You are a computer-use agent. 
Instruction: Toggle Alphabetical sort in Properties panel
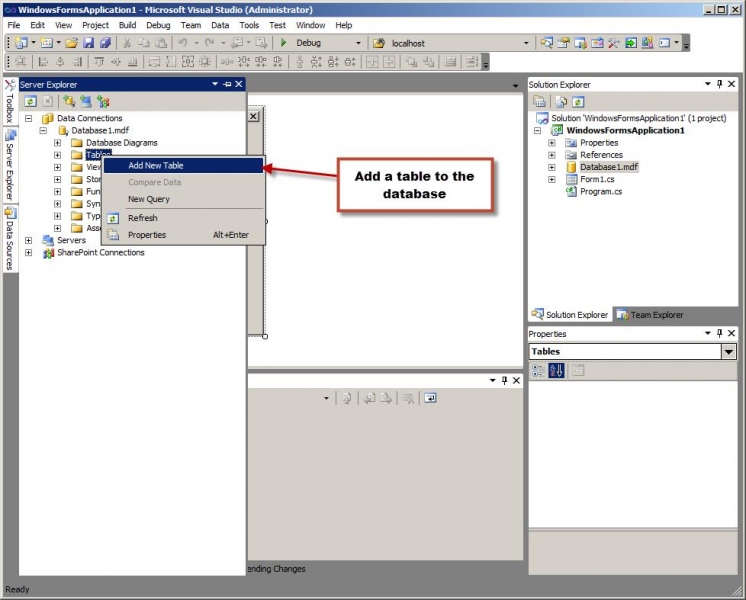[556, 371]
